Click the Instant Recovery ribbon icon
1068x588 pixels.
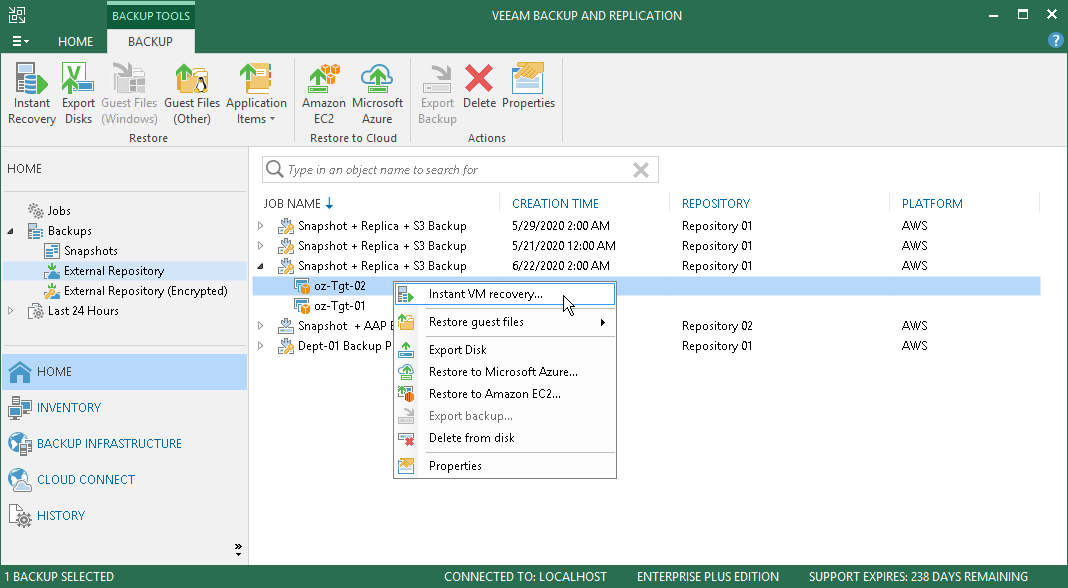tap(31, 93)
